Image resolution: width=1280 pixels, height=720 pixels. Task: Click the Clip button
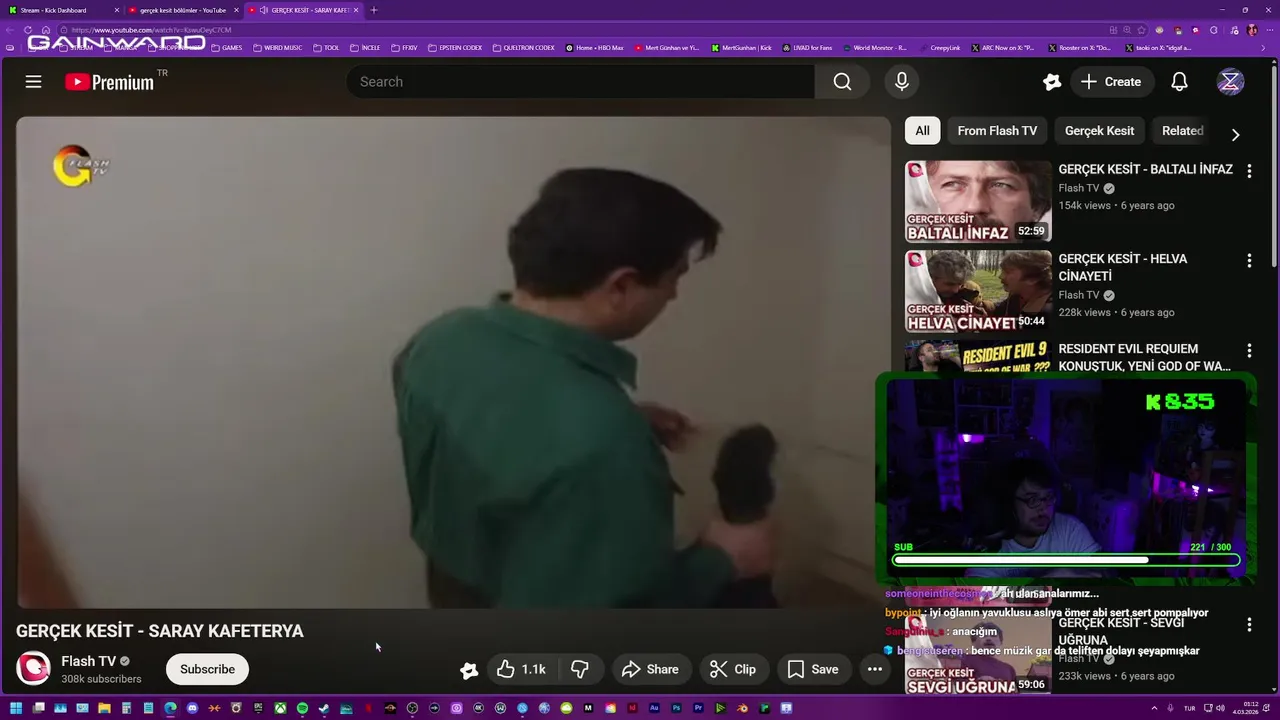[x=733, y=669]
